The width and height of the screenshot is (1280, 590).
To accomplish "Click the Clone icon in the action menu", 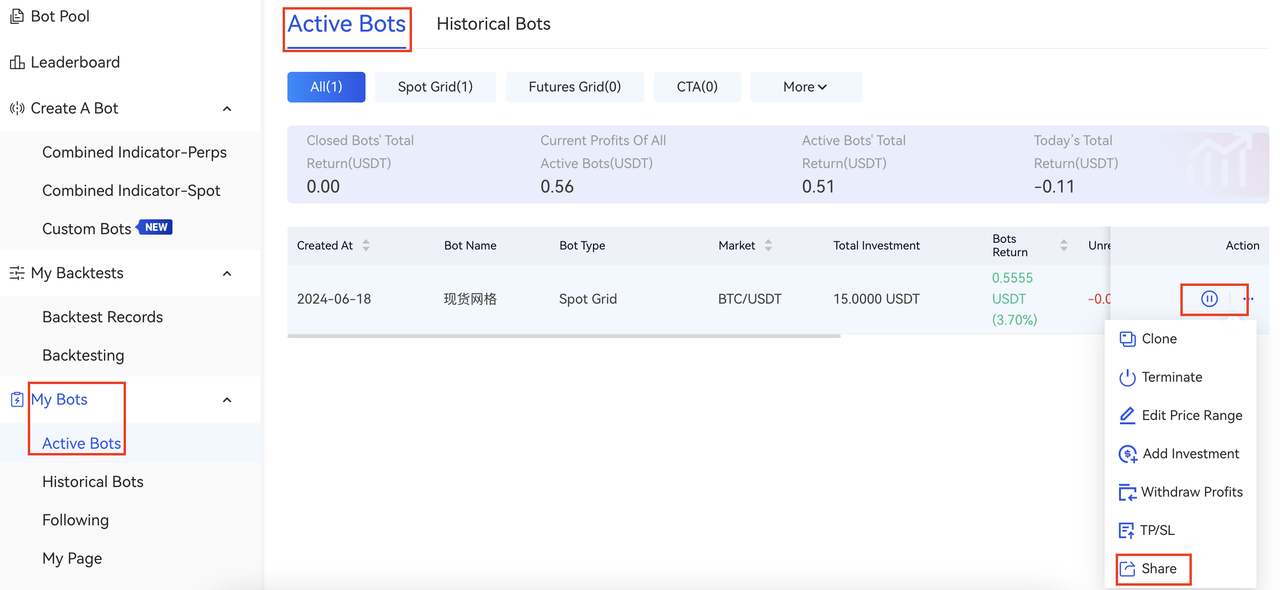I will 1127,339.
